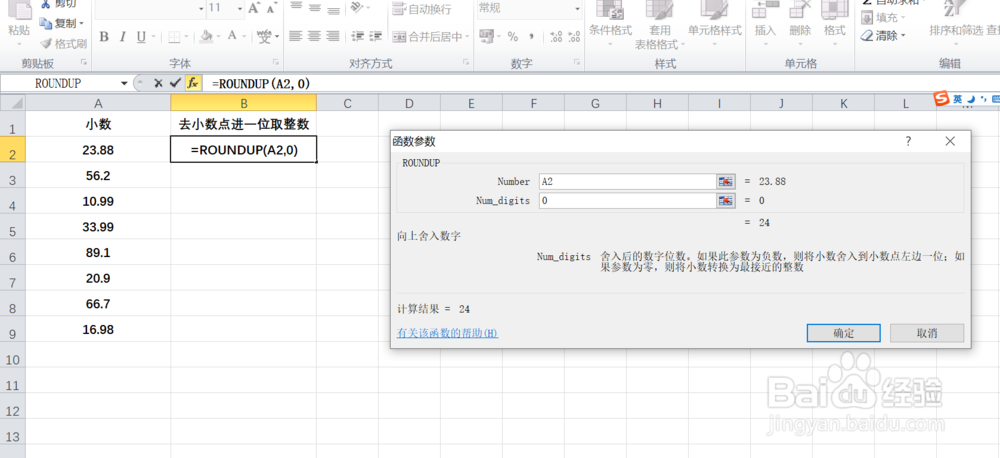Cancel formula entry with the X icon
Viewport: 1000px width, 458px height.
point(158,83)
